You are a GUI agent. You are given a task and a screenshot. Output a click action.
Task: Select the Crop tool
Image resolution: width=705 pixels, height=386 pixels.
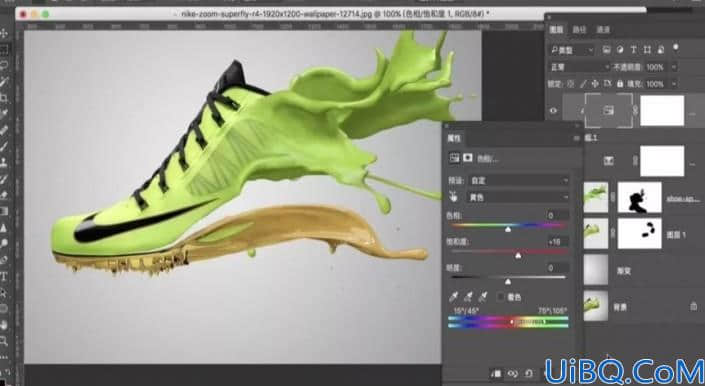pos(4,97)
